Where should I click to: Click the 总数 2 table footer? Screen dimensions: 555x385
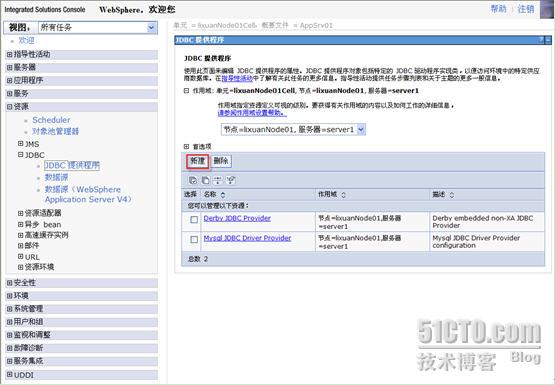[x=198, y=259]
